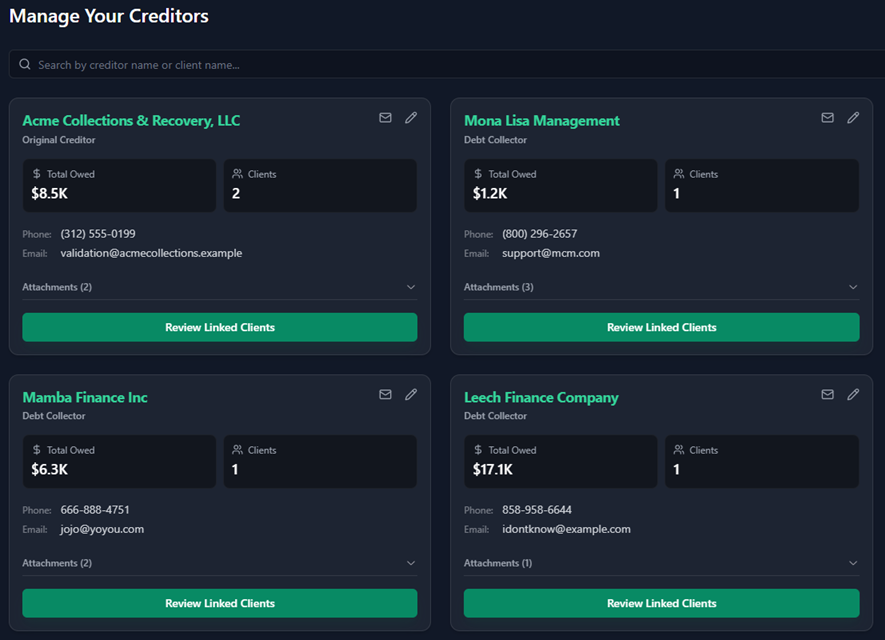Click the edit pencil on Acme Collections card
The image size is (885, 640).
click(411, 118)
